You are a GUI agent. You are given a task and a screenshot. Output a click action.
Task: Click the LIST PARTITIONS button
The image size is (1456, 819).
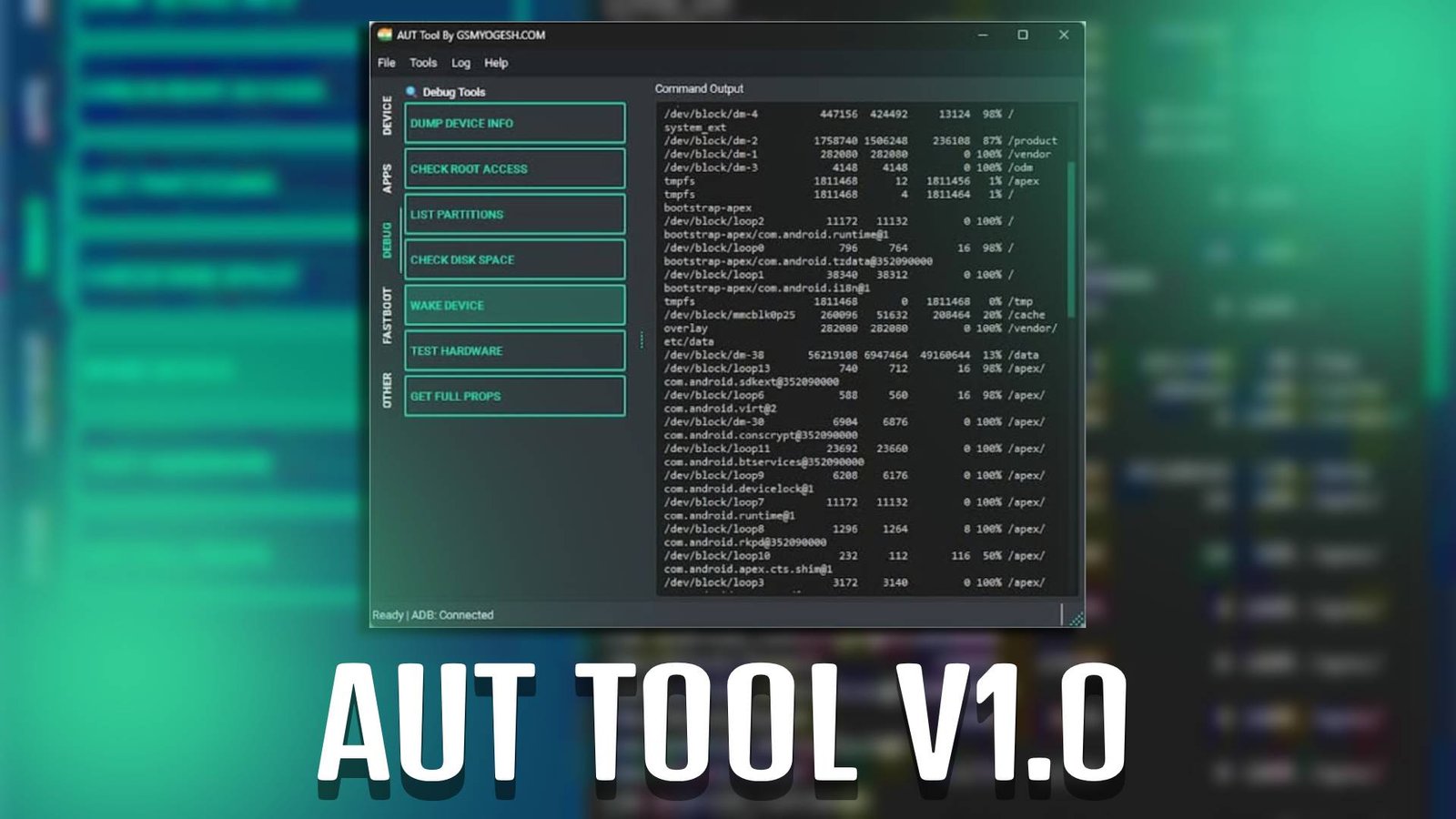point(514,214)
